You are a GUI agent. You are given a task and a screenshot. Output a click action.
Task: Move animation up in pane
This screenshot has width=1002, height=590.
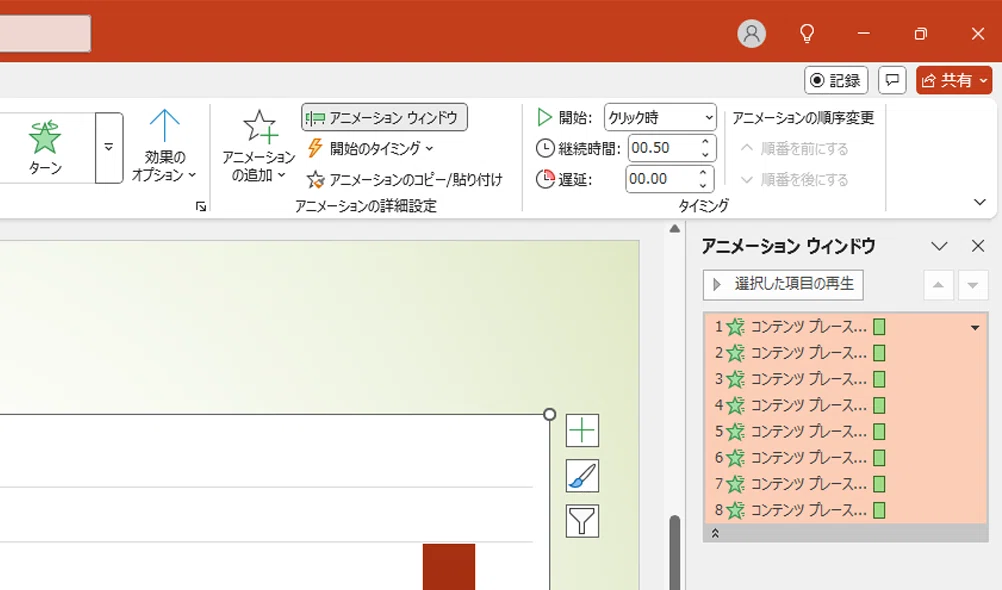tap(938, 285)
